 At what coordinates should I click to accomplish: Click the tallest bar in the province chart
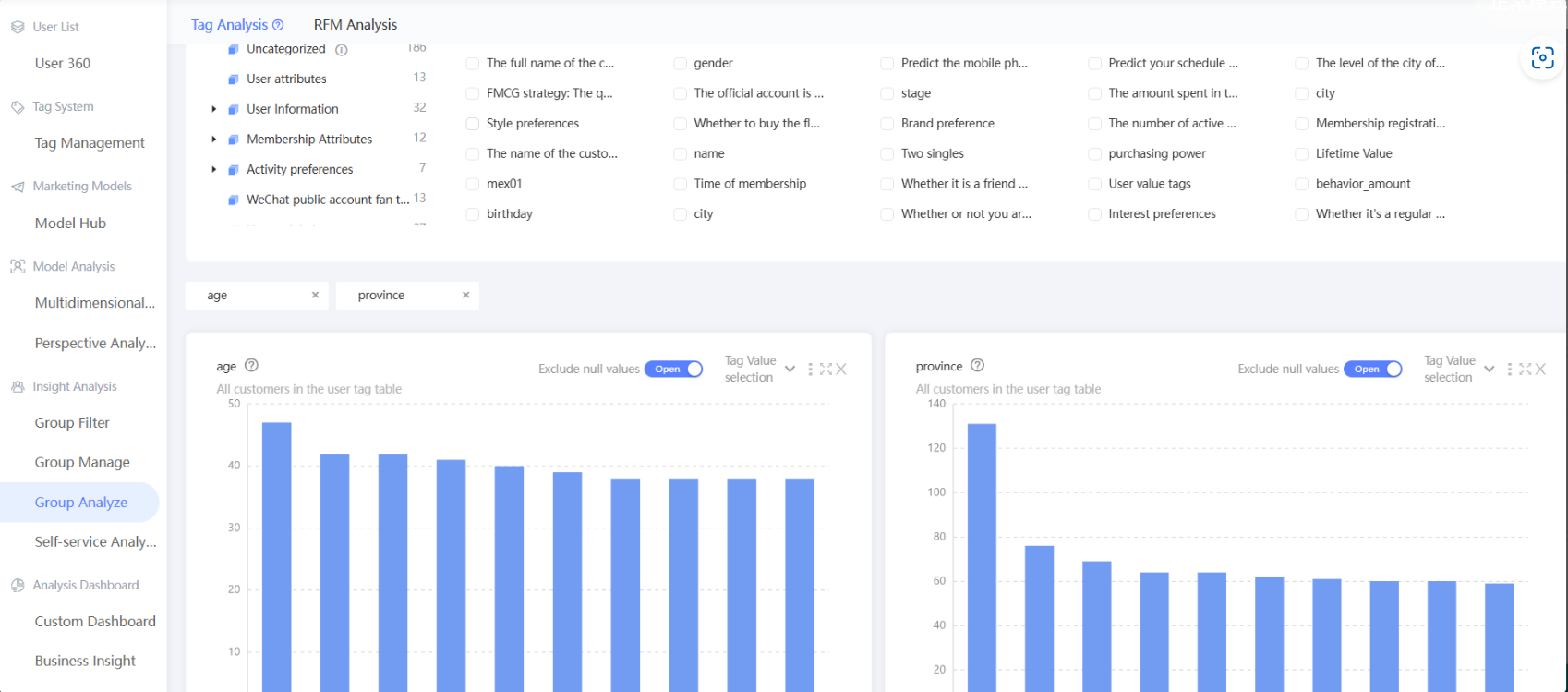click(982, 557)
